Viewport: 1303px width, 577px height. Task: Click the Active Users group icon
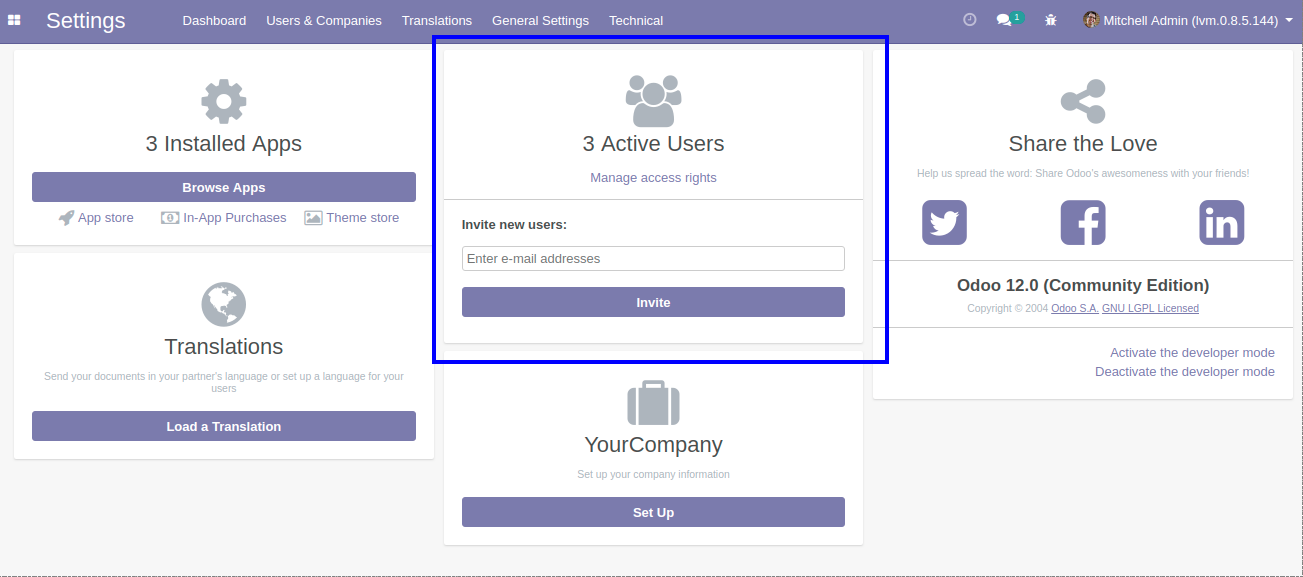pos(653,101)
